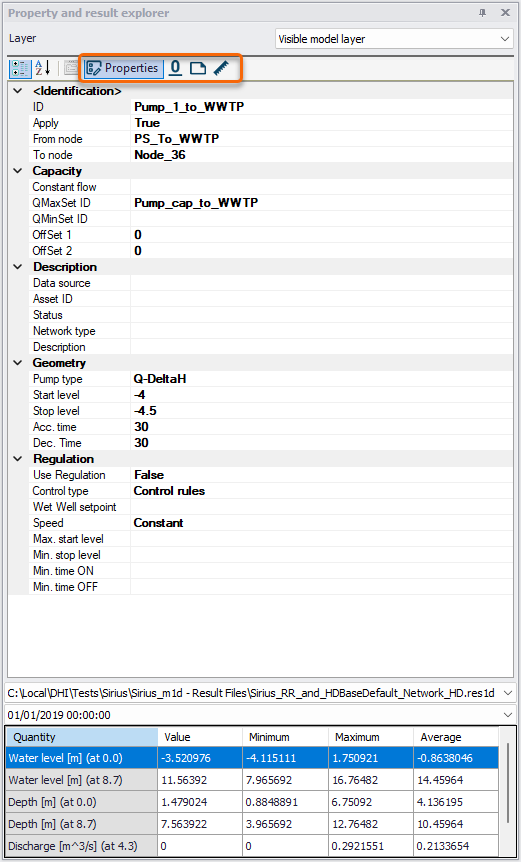Click the Layer label
The width and height of the screenshot is (521, 862).
click(23, 38)
